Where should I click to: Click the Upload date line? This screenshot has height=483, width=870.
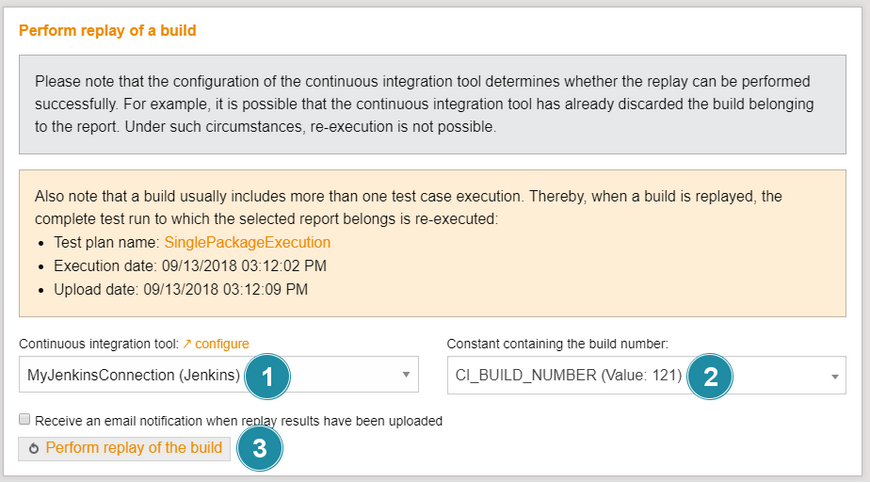click(x=181, y=290)
